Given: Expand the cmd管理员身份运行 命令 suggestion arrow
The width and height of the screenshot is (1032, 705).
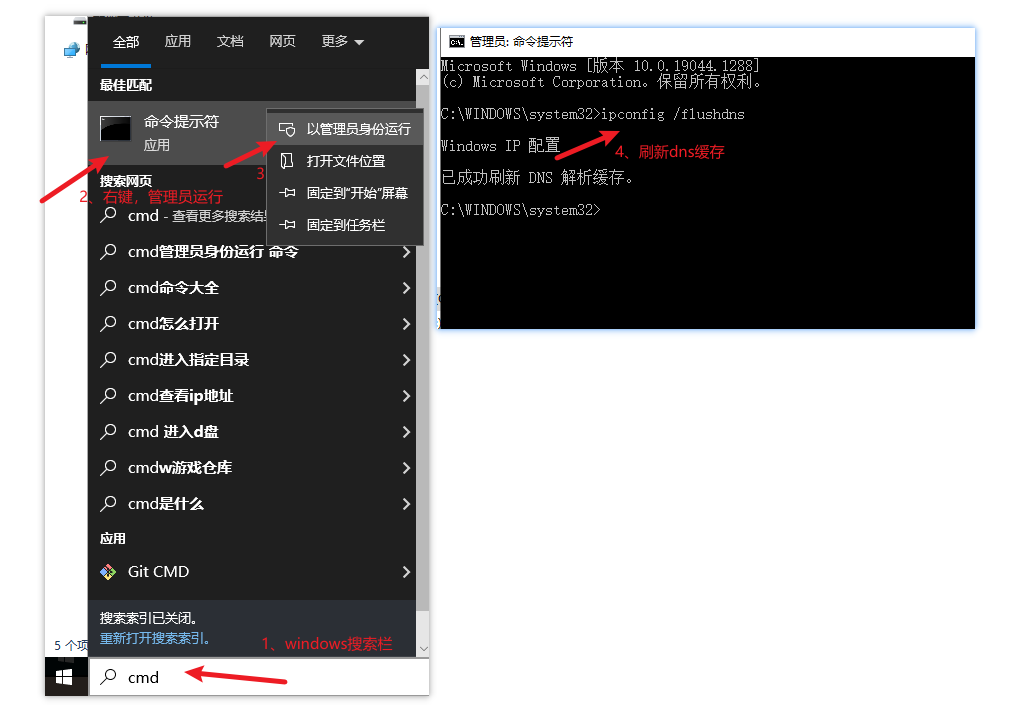Looking at the screenshot, I should click(x=406, y=252).
